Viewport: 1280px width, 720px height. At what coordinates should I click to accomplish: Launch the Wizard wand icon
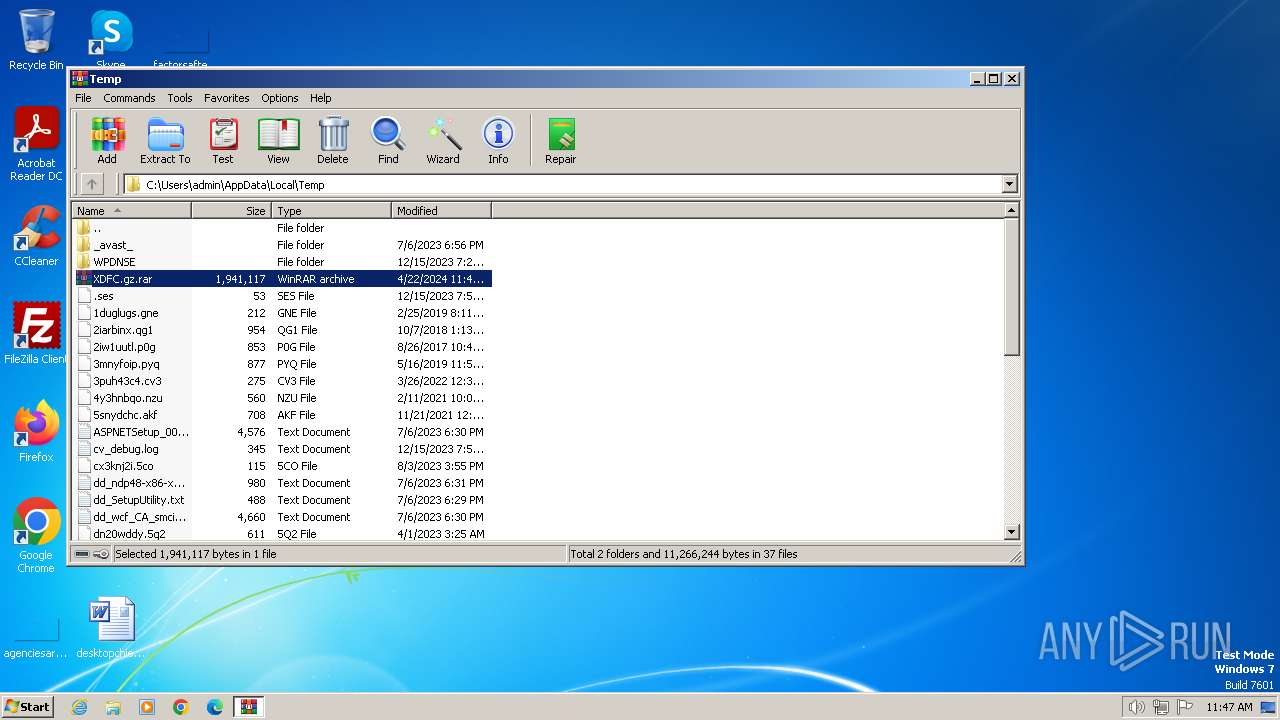pos(443,140)
